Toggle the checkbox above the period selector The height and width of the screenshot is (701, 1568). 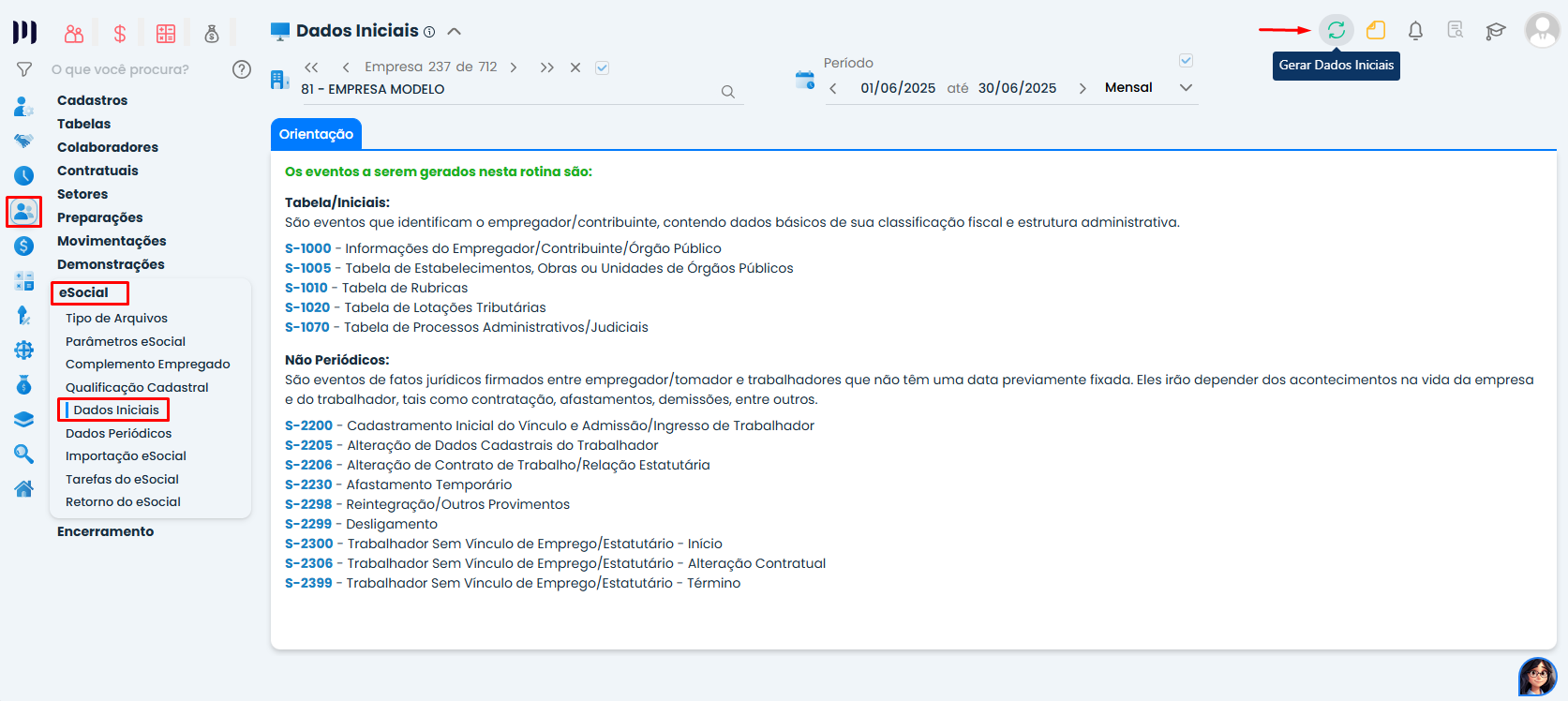coord(1186,61)
